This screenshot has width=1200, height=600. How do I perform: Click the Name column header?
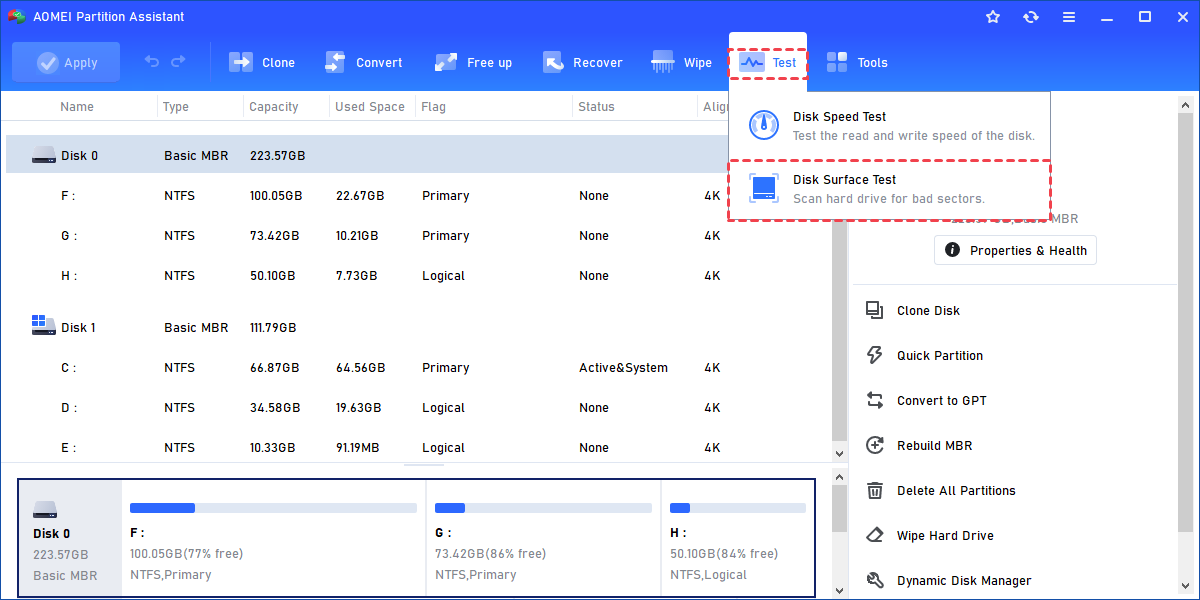click(x=77, y=107)
